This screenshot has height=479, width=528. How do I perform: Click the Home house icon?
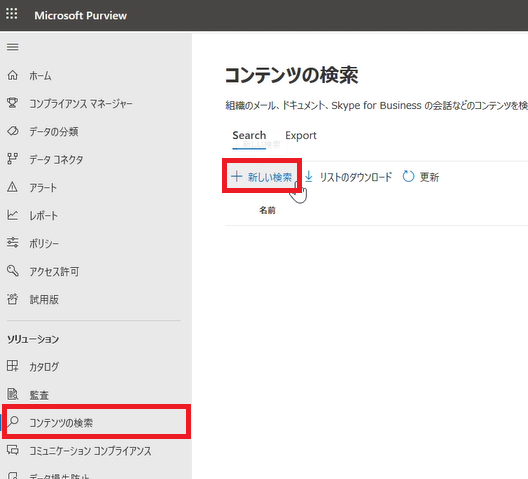(x=12, y=75)
